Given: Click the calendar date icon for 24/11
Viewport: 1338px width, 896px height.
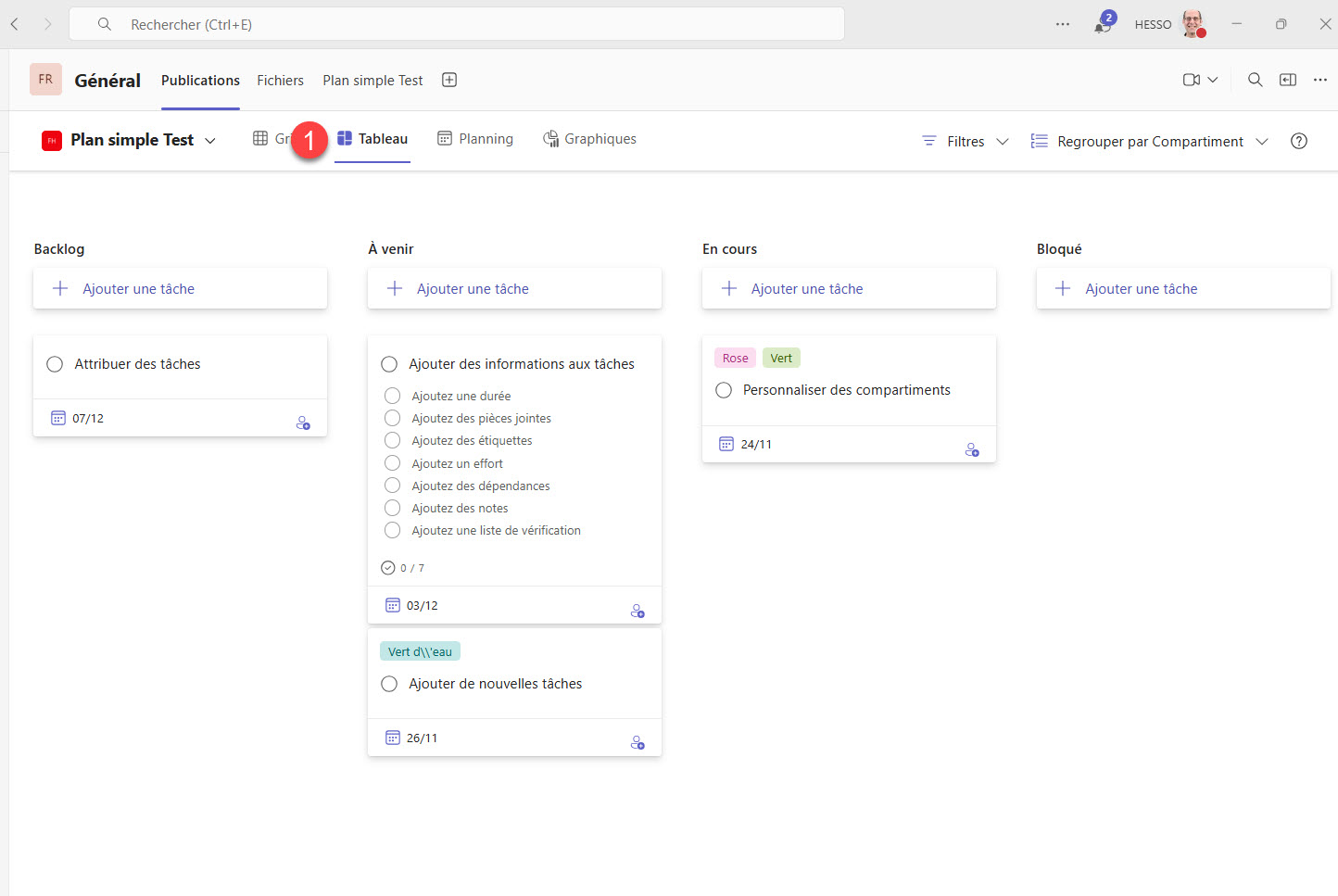Looking at the screenshot, I should (x=726, y=445).
